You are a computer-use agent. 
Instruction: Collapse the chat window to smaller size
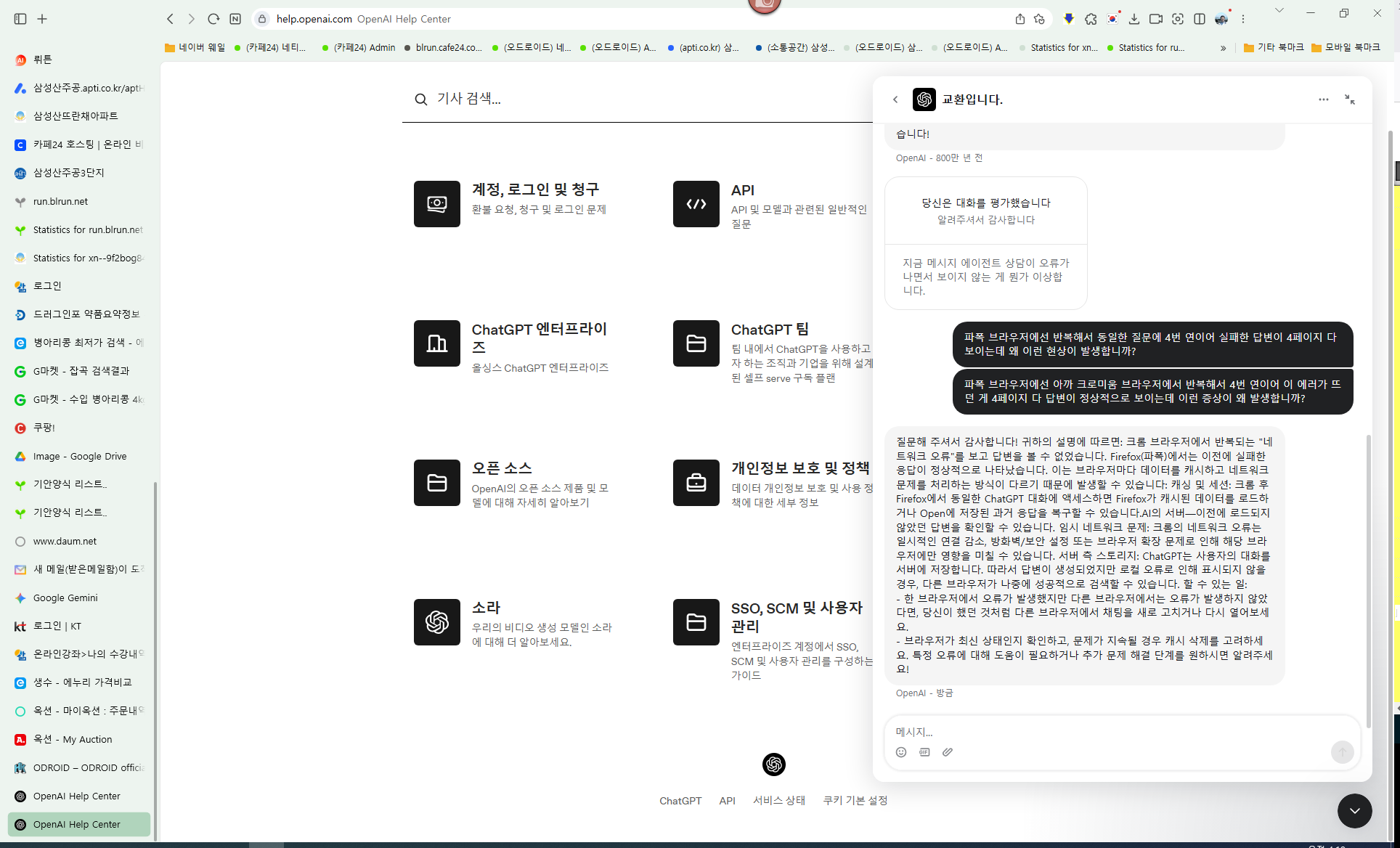(1350, 99)
